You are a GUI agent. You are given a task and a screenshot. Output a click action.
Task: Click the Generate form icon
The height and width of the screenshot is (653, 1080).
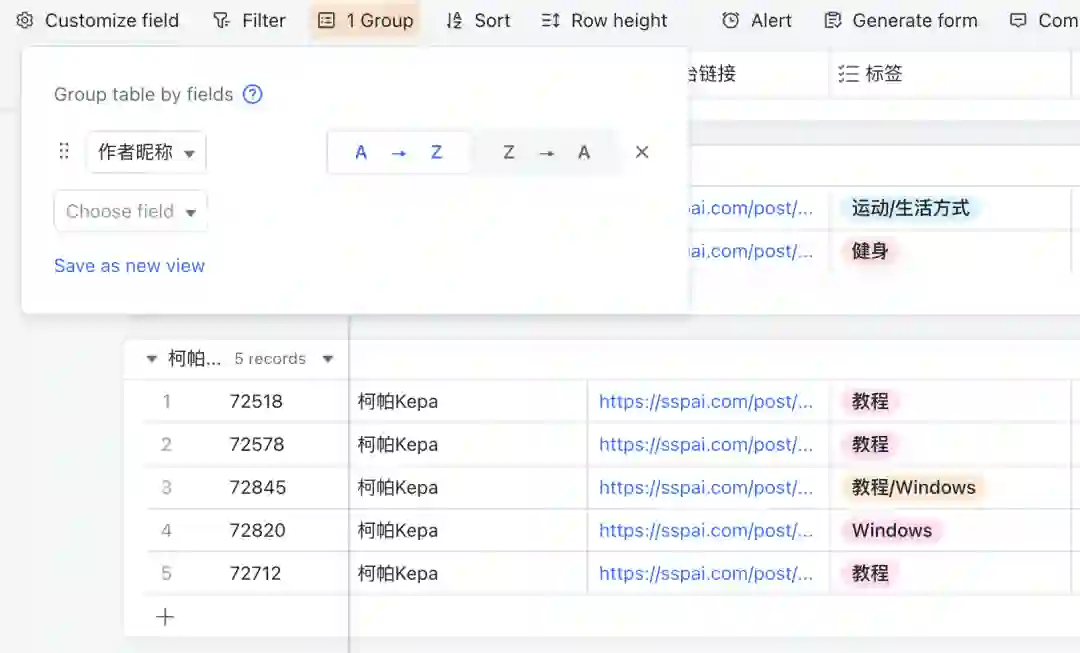[832, 20]
